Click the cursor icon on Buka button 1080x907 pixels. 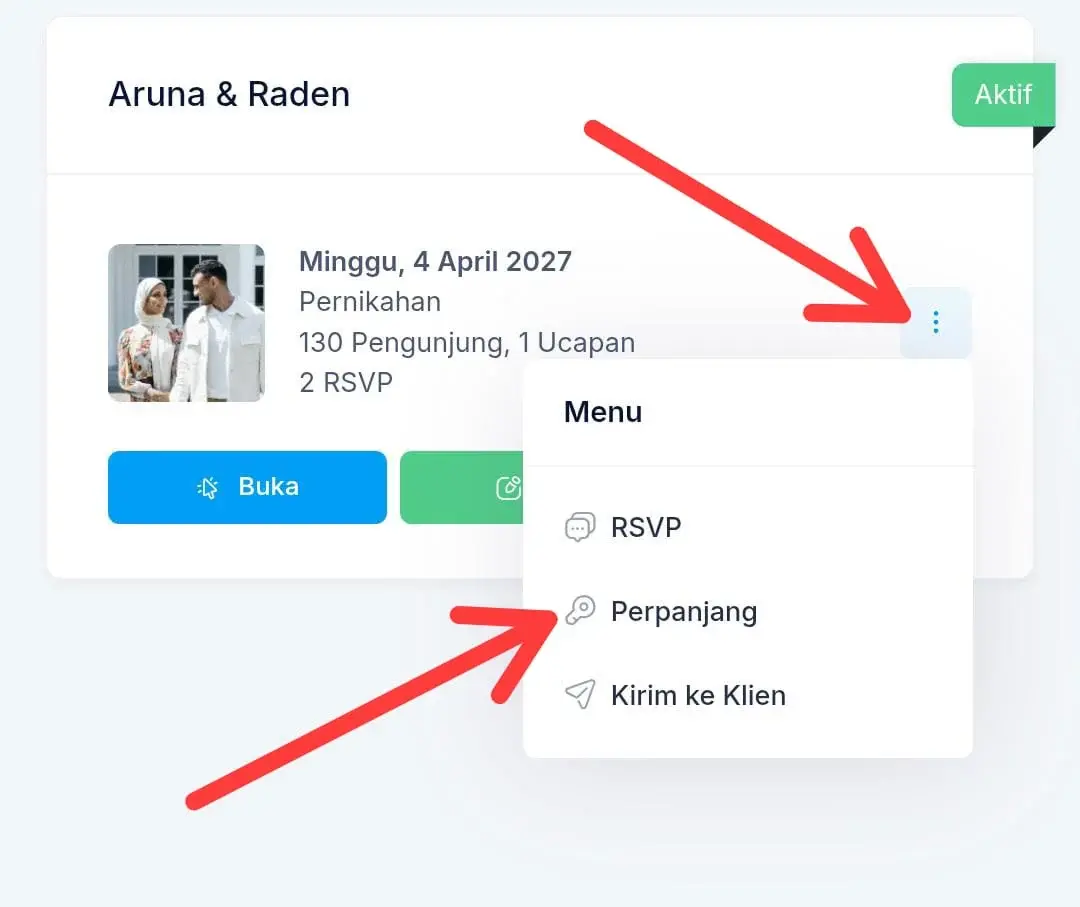[207, 488]
